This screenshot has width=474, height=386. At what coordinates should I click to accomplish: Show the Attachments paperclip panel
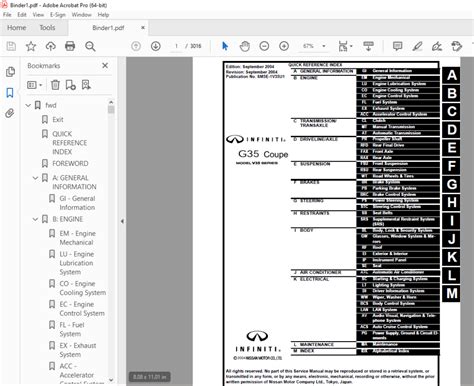(x=10, y=114)
